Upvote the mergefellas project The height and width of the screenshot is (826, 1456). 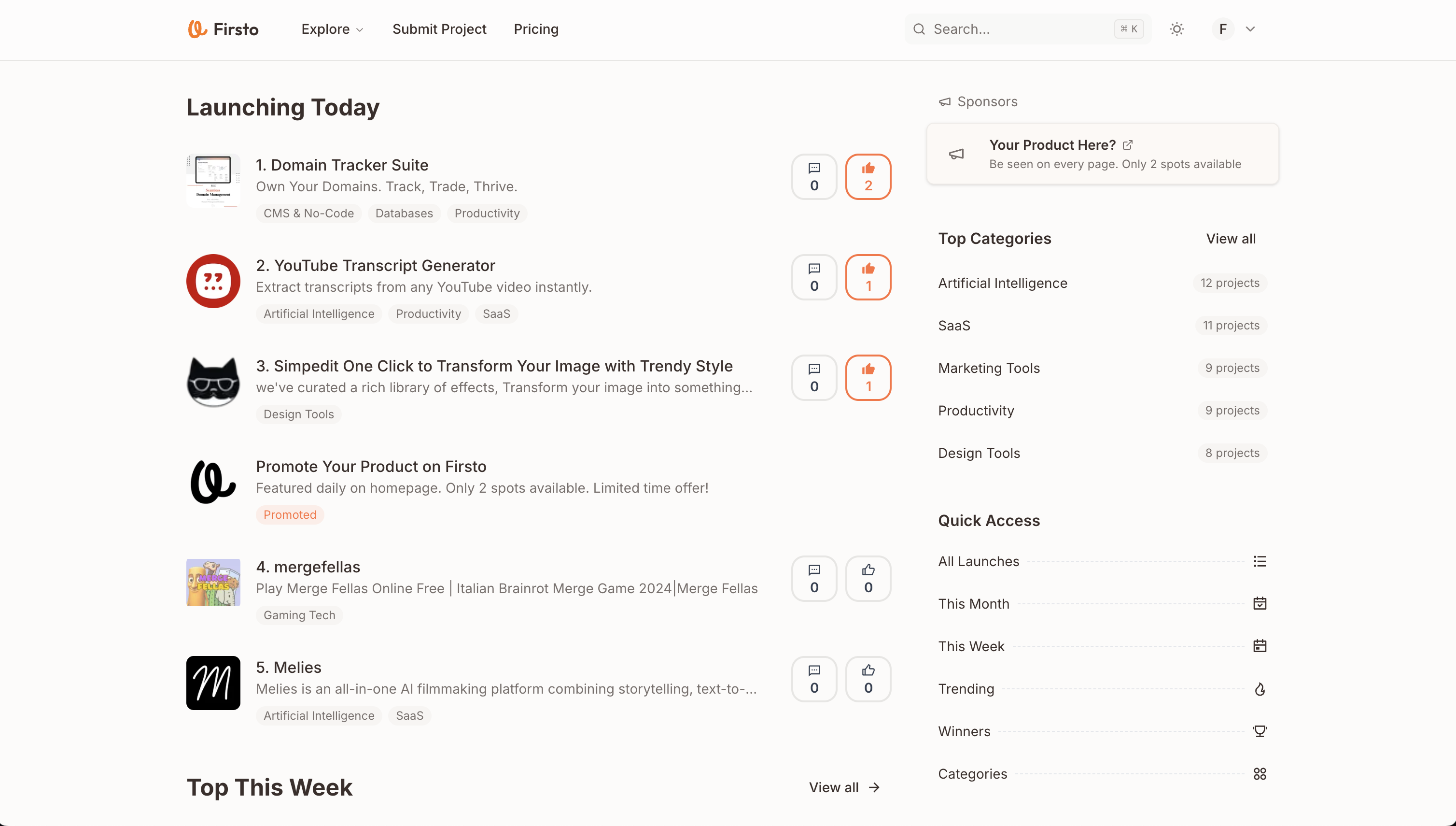(868, 579)
